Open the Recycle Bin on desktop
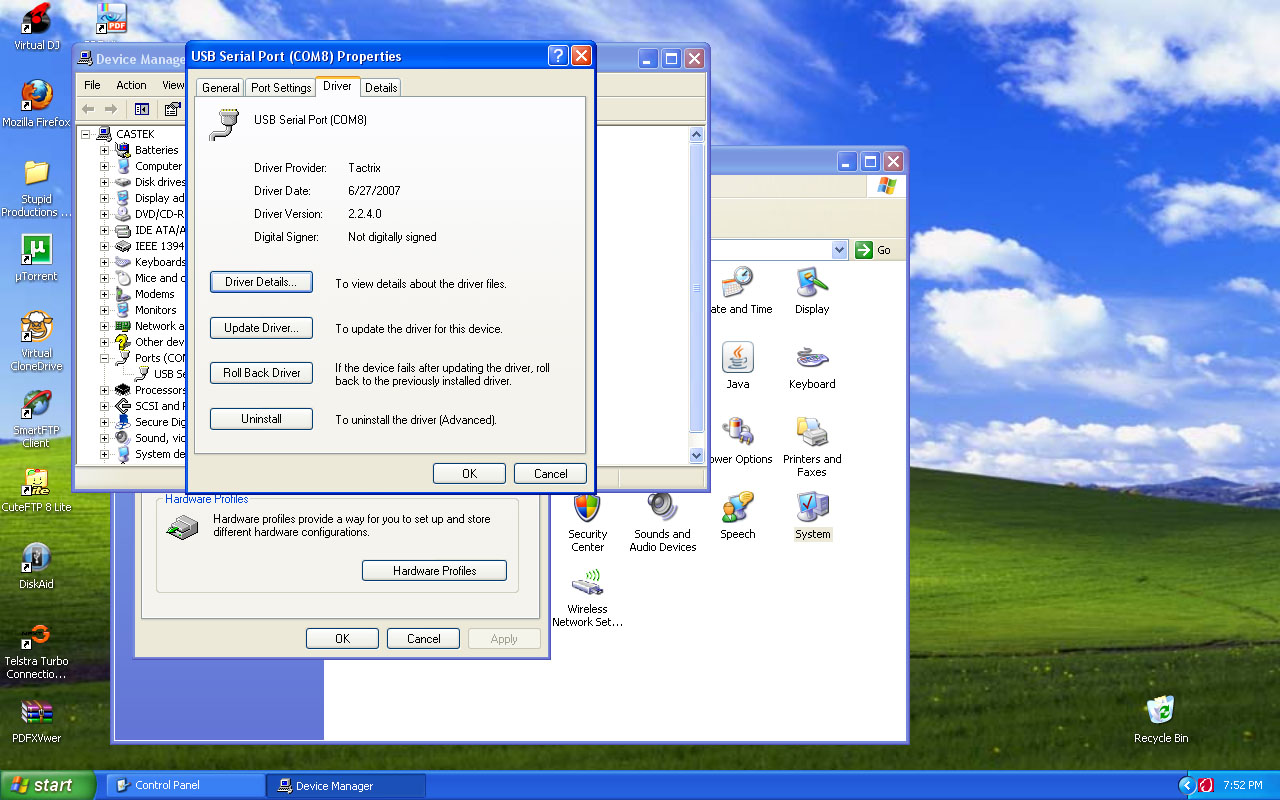The height and width of the screenshot is (800, 1280). coord(1160,712)
